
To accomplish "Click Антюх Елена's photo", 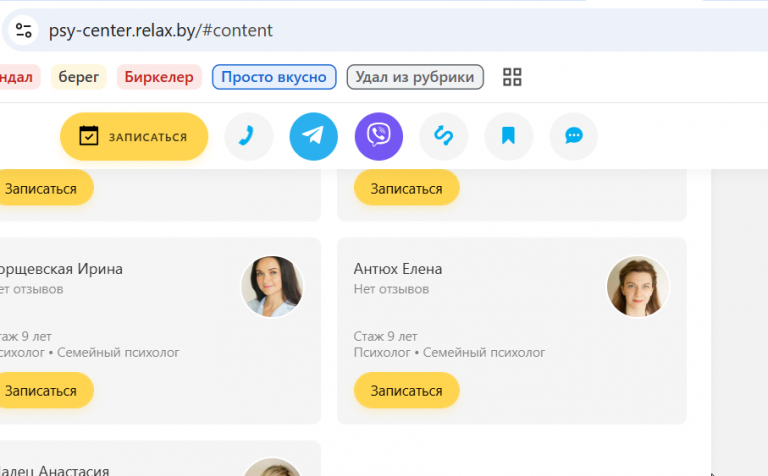I will click(x=638, y=286).
